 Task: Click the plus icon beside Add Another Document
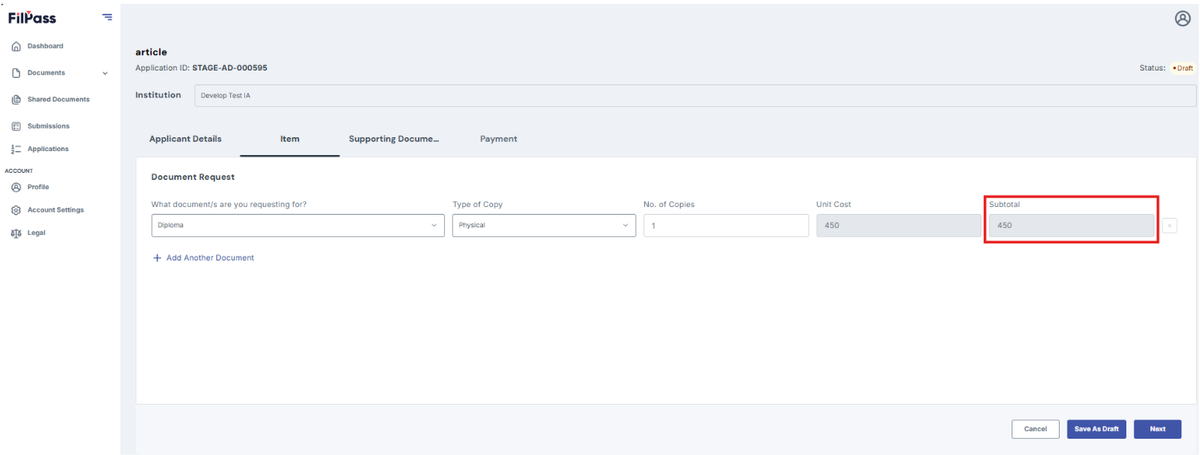point(157,258)
